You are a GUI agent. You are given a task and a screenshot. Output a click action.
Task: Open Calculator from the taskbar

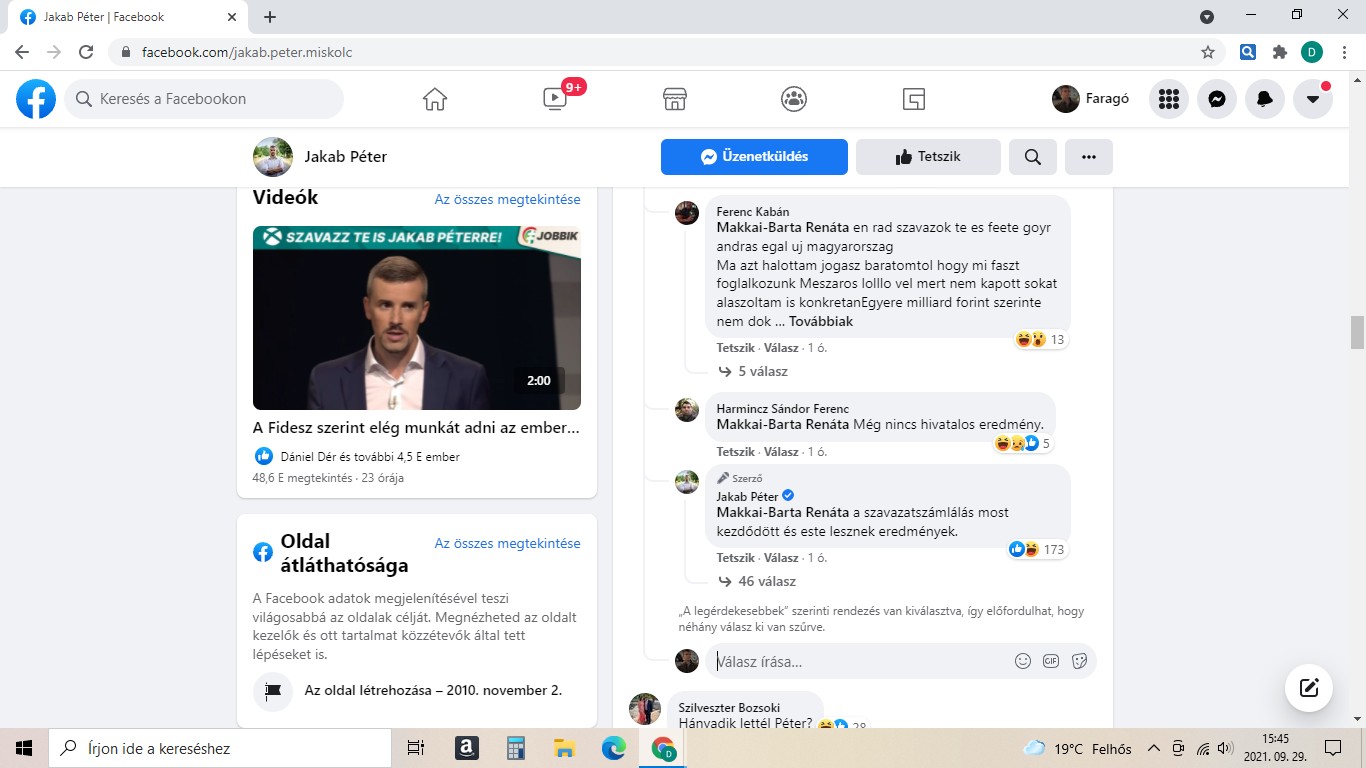[515, 748]
